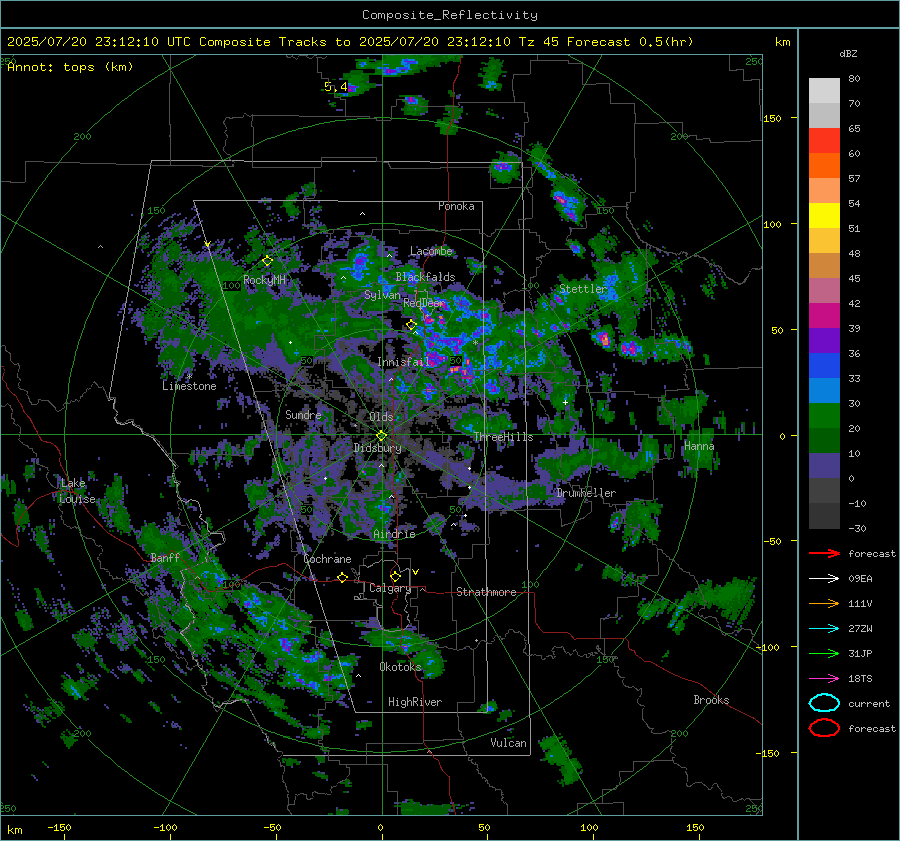This screenshot has width=900, height=841.
Task: Click the Lake Louise label
Action: coord(77,491)
